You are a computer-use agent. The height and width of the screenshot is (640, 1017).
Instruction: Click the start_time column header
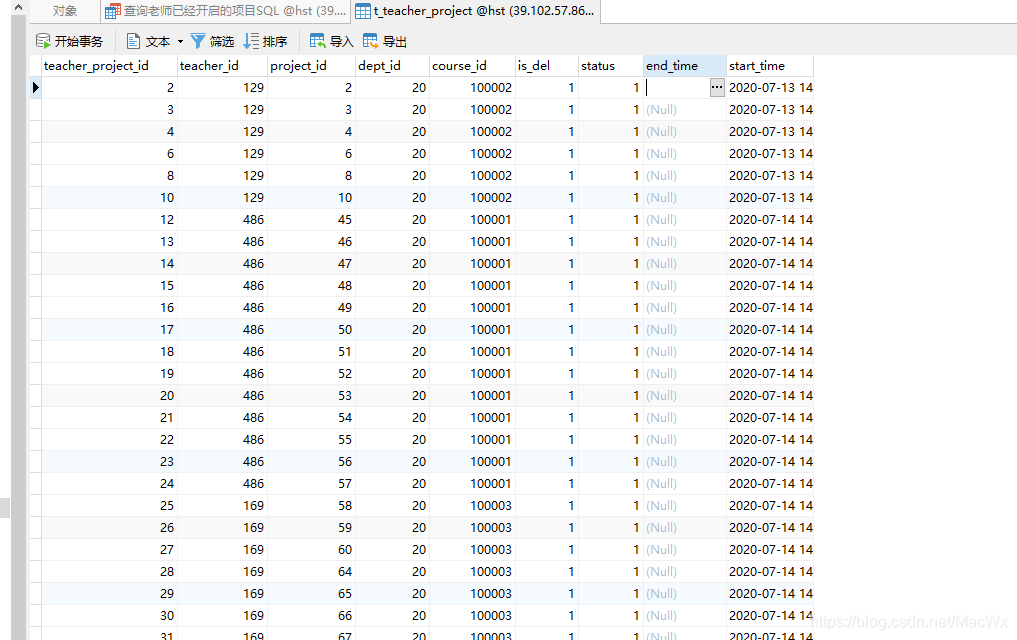click(x=770, y=65)
